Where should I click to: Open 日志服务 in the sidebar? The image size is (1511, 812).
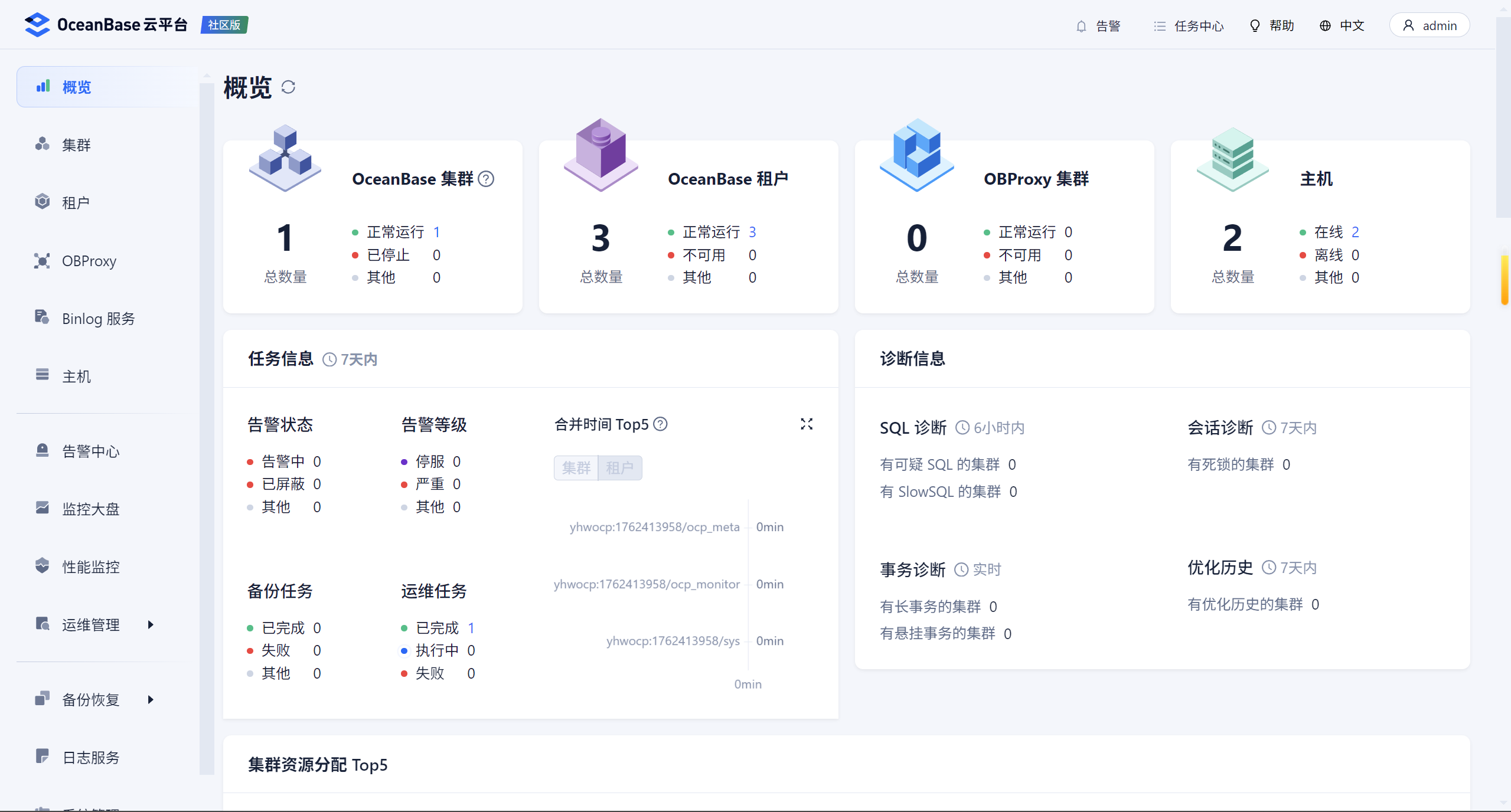(90, 757)
